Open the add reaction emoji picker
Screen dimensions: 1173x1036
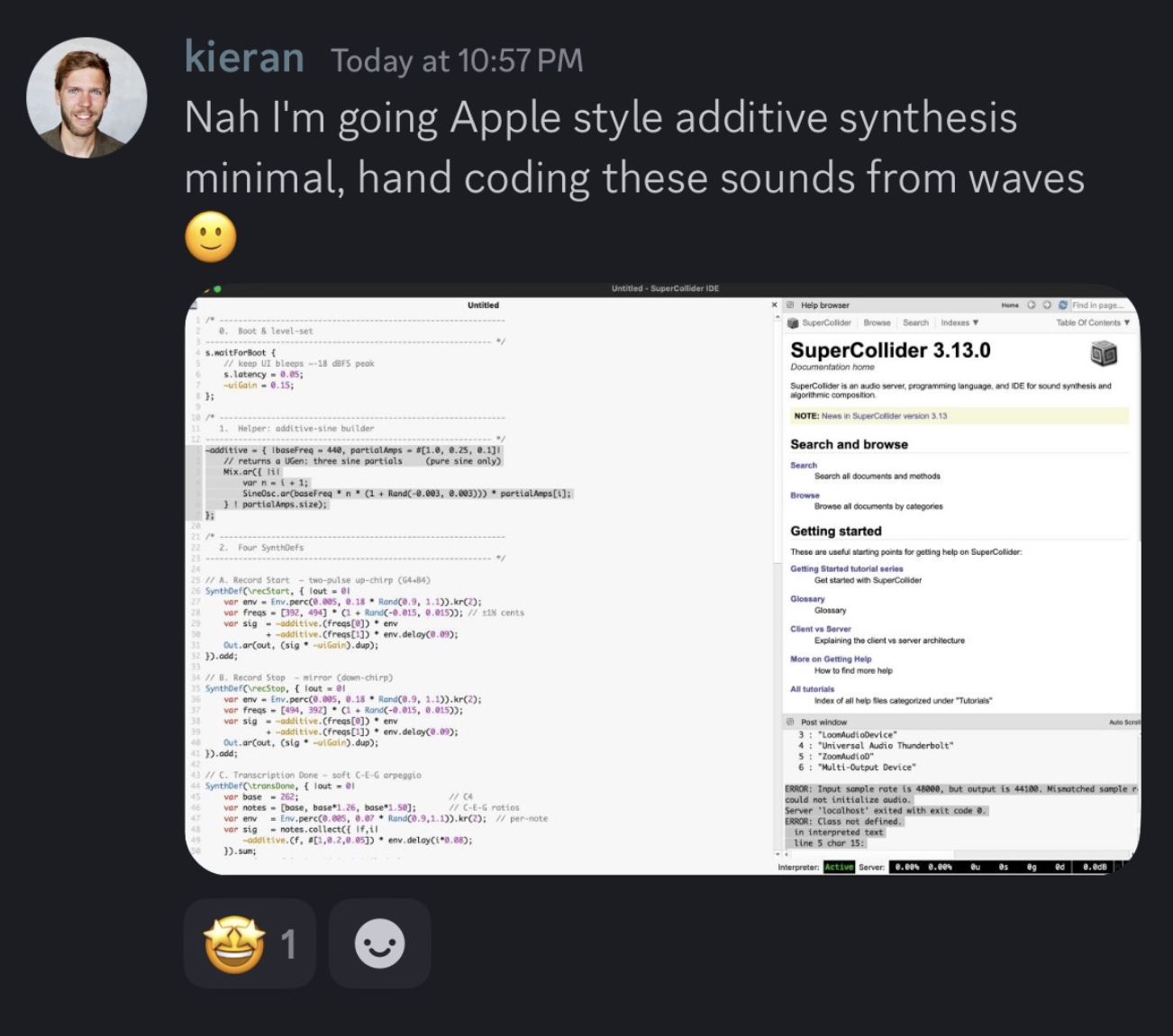point(379,944)
